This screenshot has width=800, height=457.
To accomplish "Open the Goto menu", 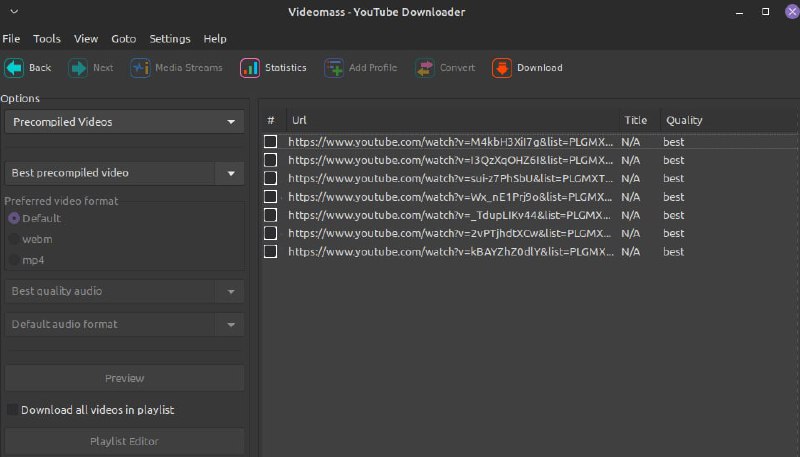I will [x=123, y=39].
